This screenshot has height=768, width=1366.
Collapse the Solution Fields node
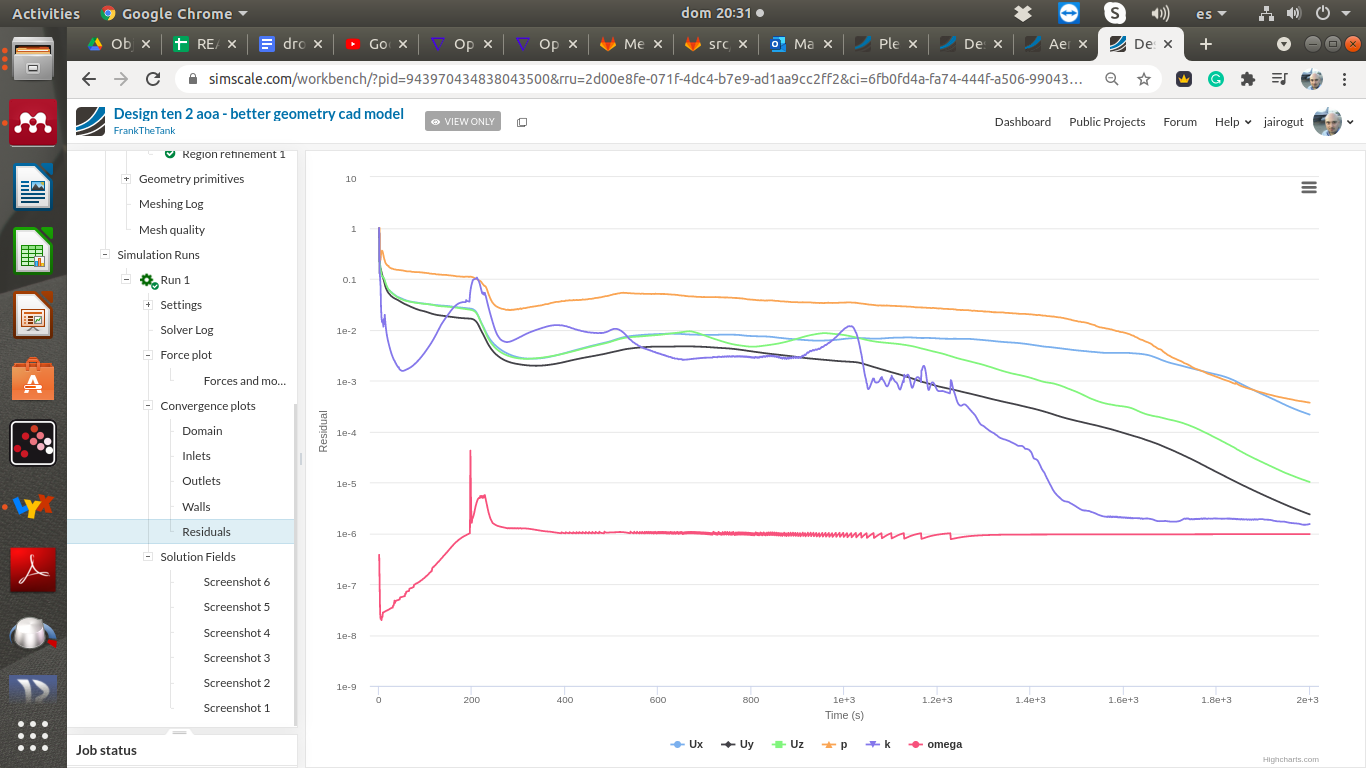pos(148,557)
